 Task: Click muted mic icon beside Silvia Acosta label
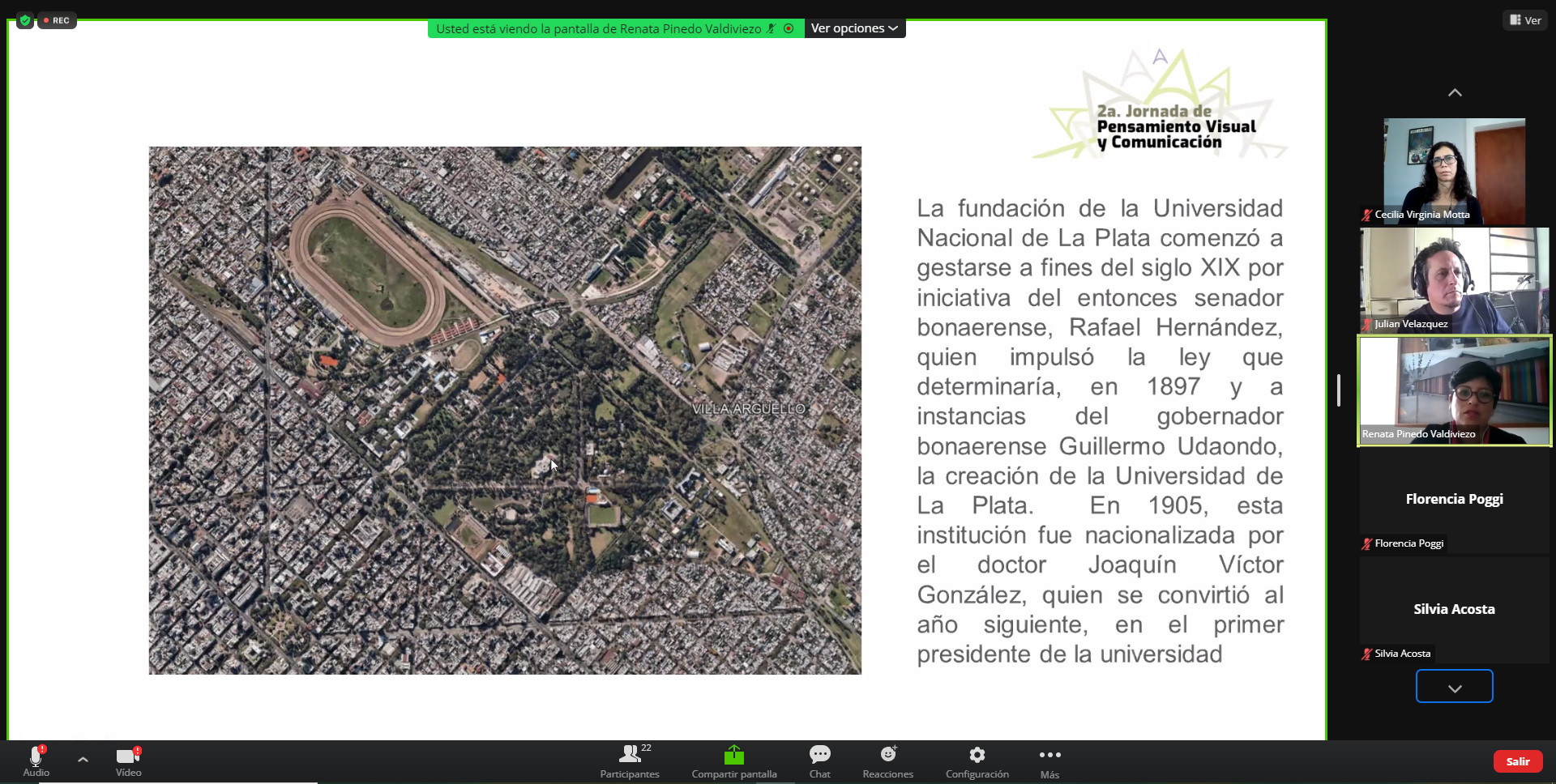click(1367, 654)
